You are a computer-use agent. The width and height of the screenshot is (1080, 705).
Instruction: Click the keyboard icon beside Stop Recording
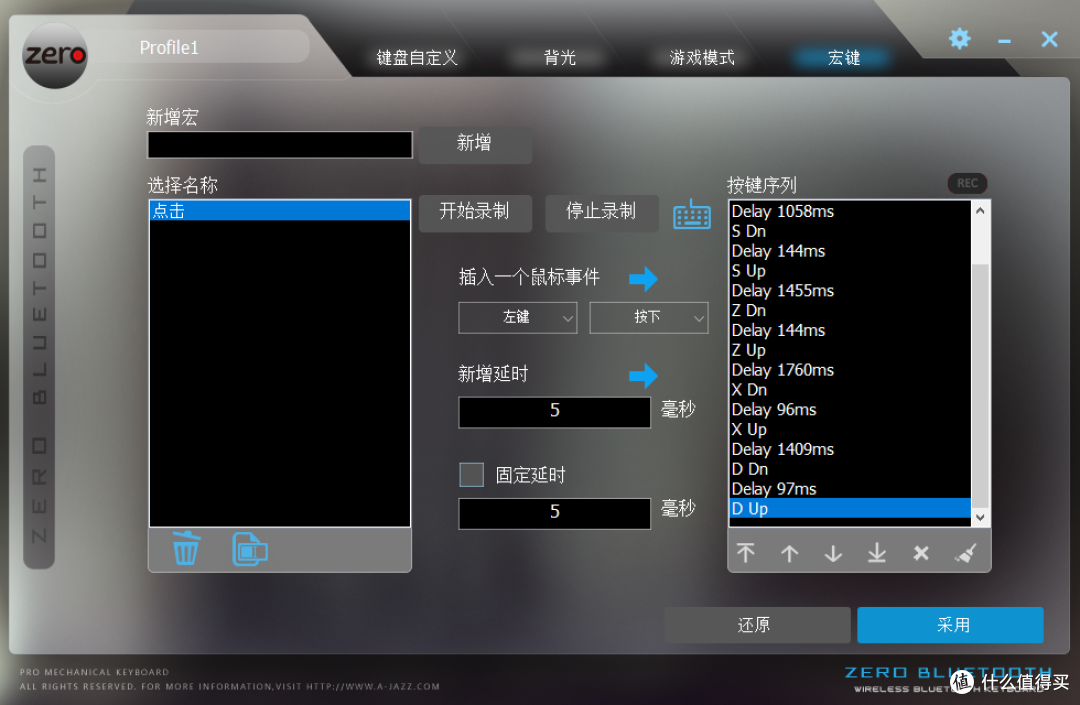[692, 215]
